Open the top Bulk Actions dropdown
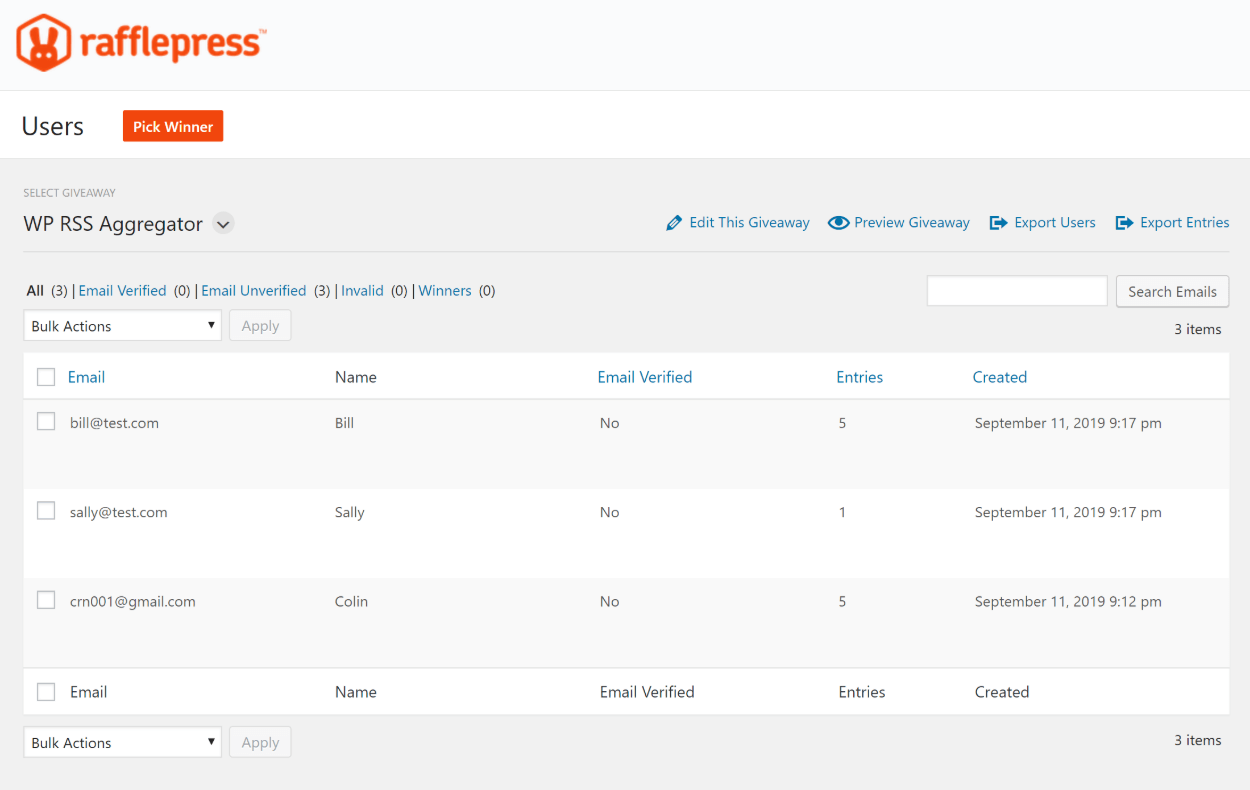 click(122, 326)
